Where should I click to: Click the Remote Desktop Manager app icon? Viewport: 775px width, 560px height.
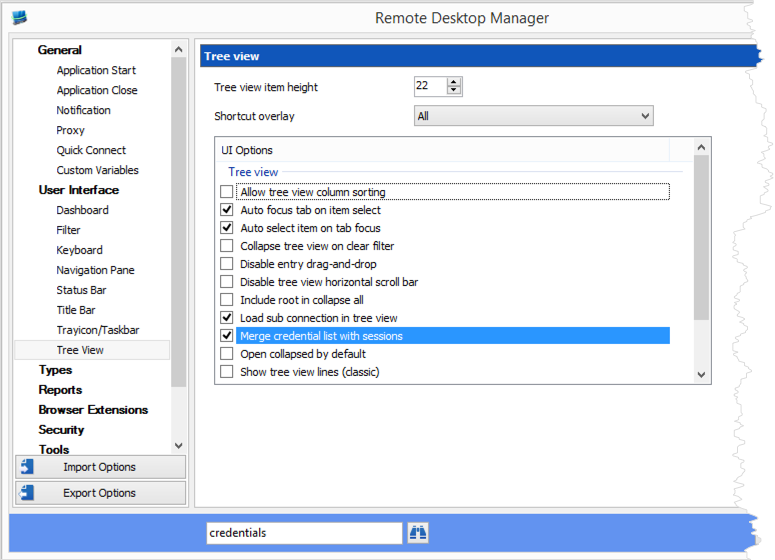[x=19, y=17]
